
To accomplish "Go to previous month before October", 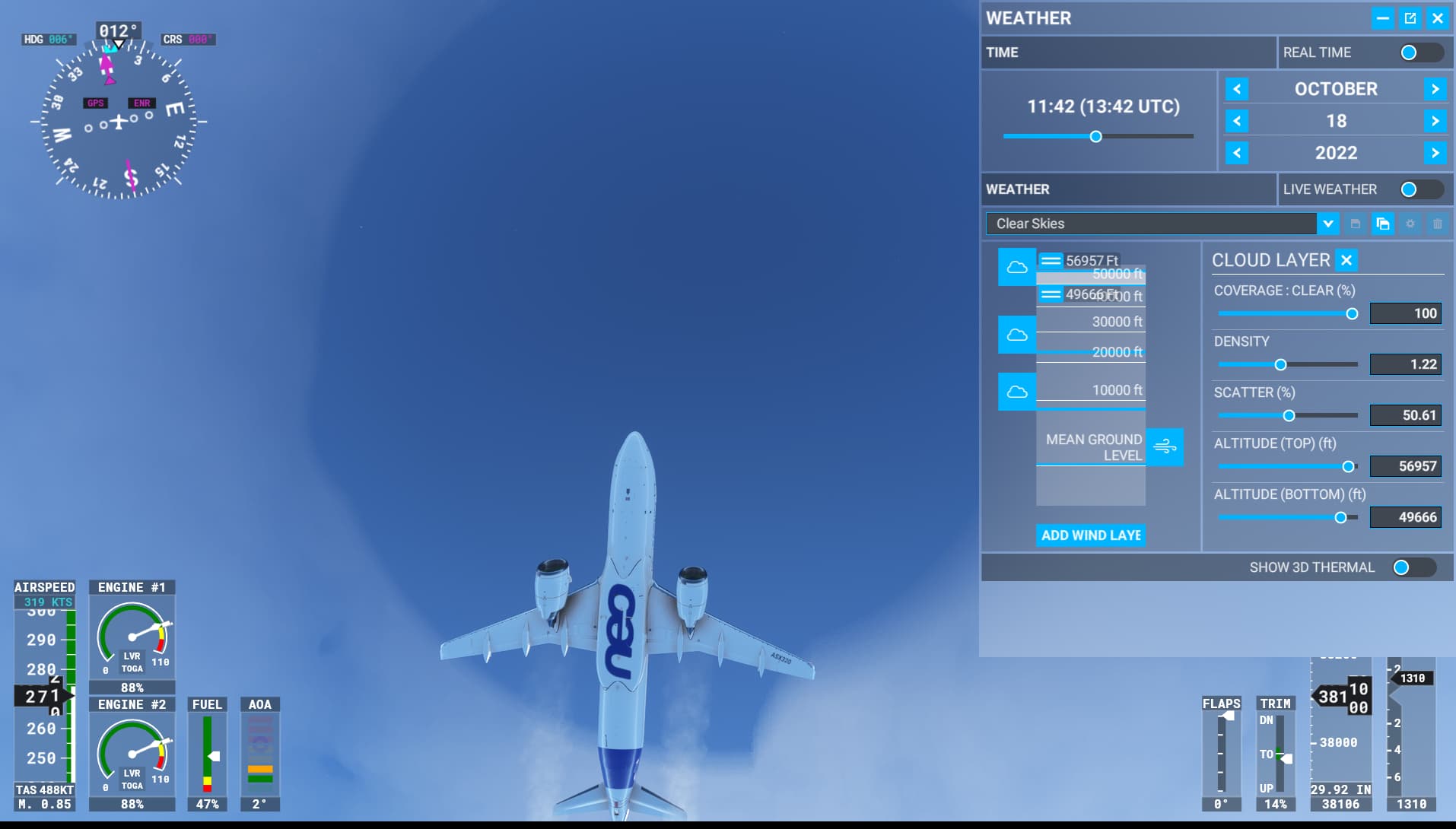I will pyautogui.click(x=1237, y=89).
